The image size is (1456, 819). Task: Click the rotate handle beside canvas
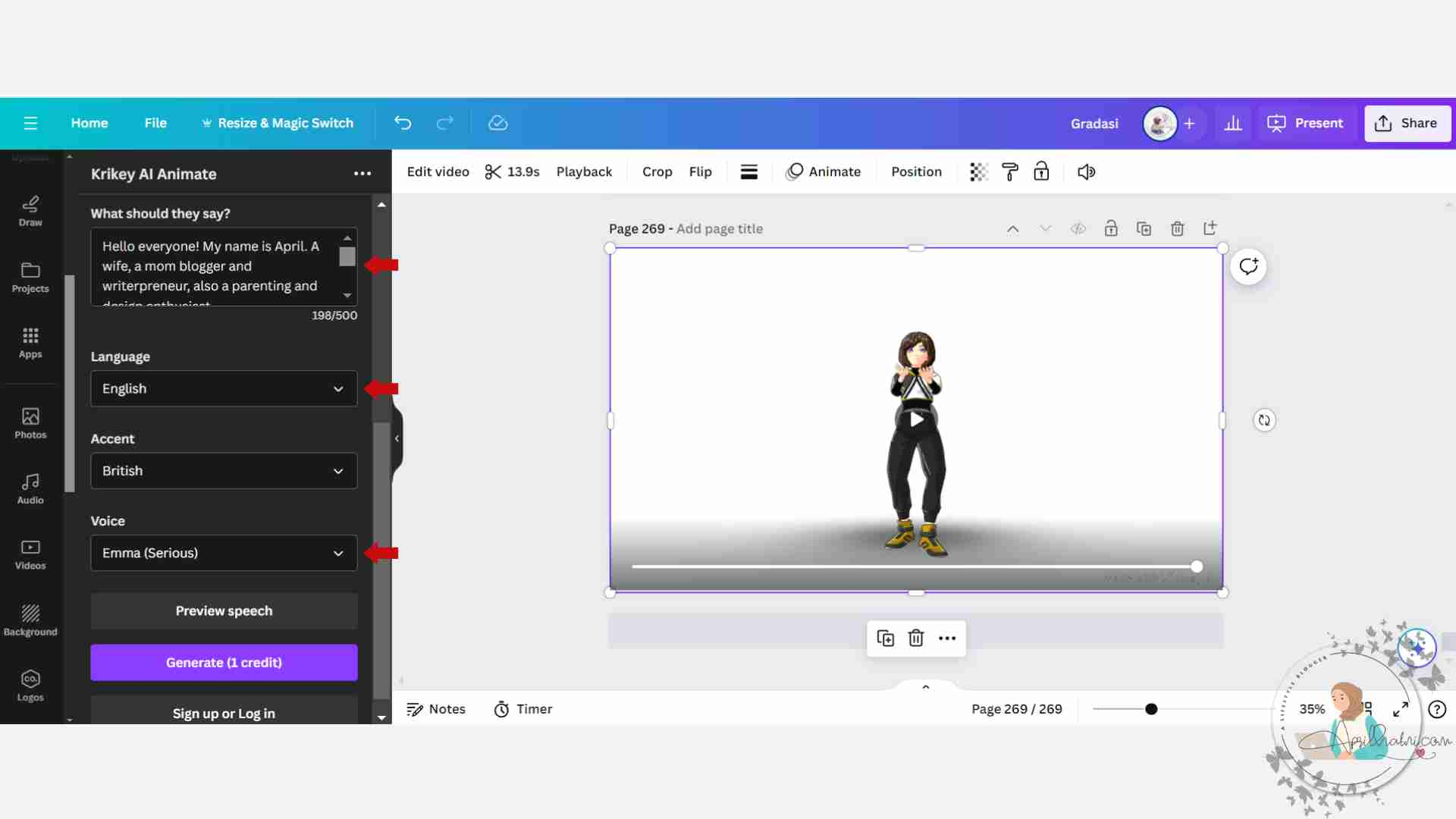[1264, 420]
